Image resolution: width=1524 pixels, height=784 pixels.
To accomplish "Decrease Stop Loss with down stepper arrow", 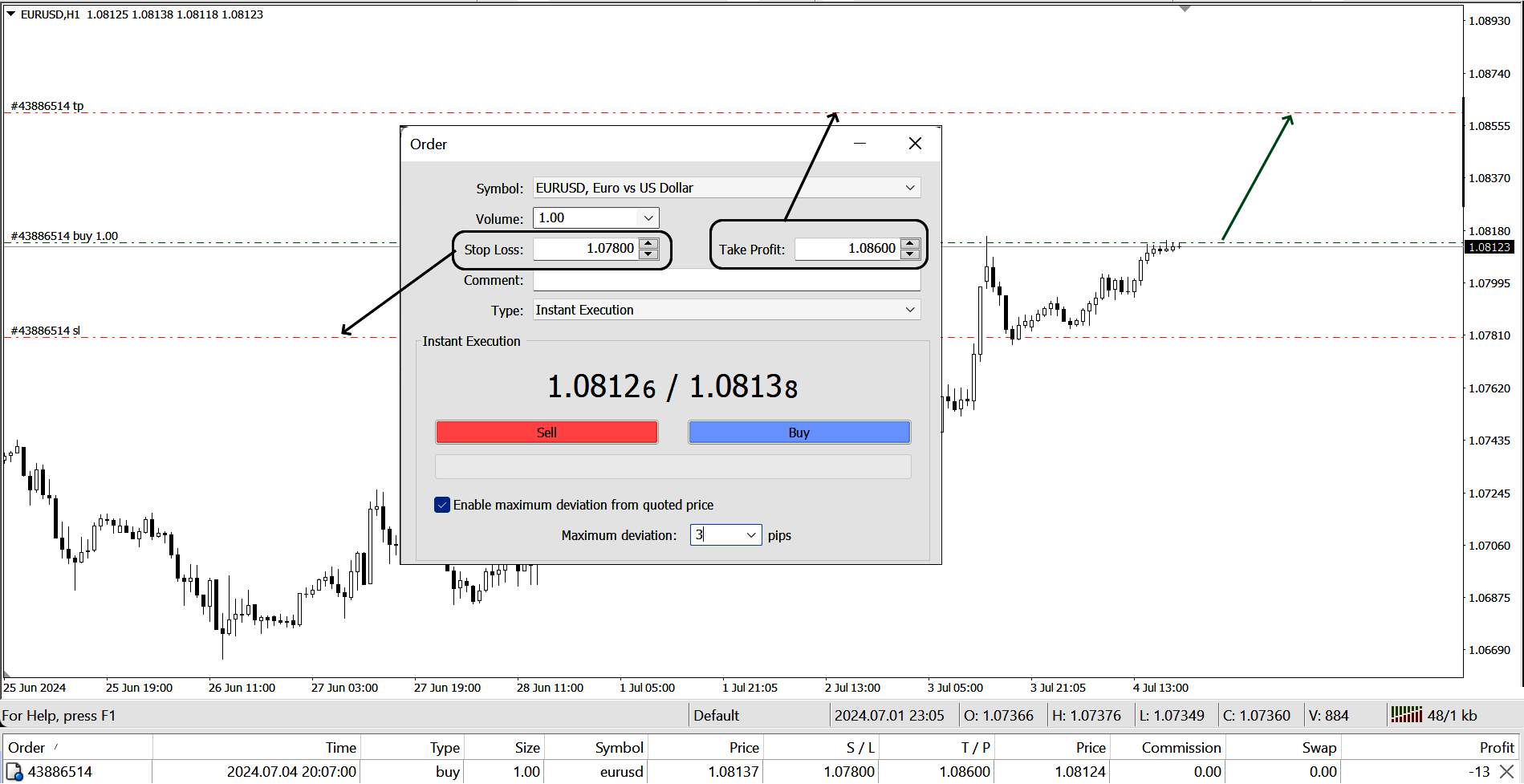I will [x=649, y=254].
